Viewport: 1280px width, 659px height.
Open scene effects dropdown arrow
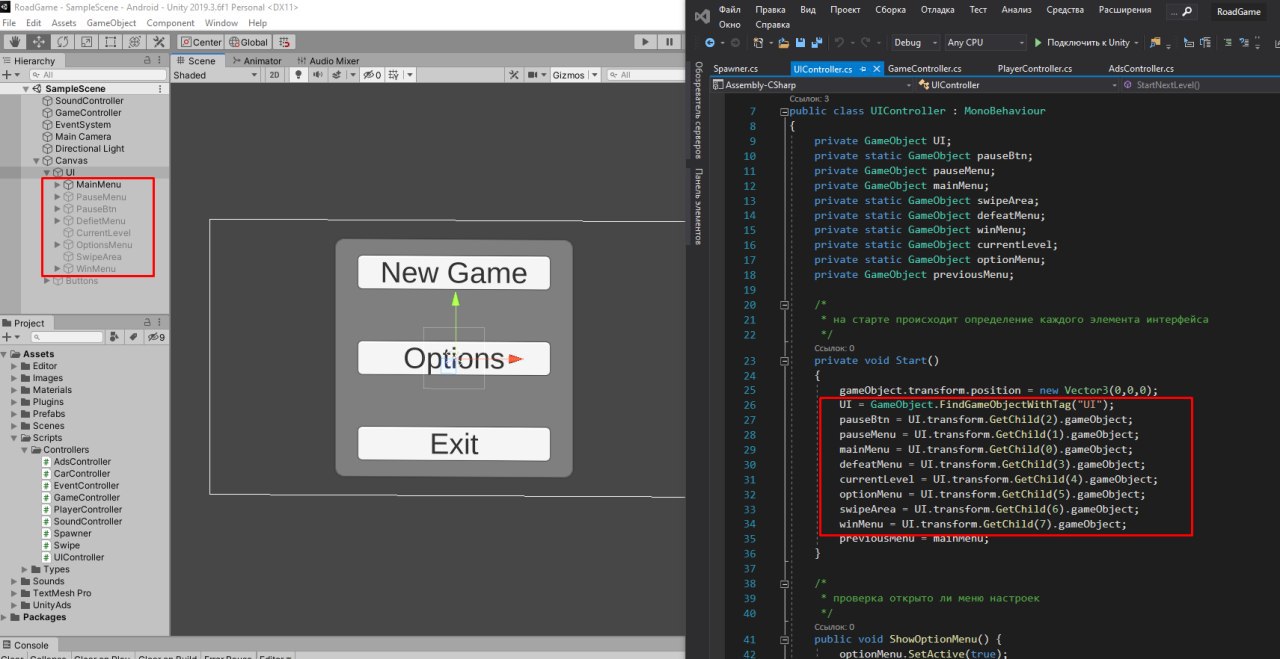pos(351,75)
